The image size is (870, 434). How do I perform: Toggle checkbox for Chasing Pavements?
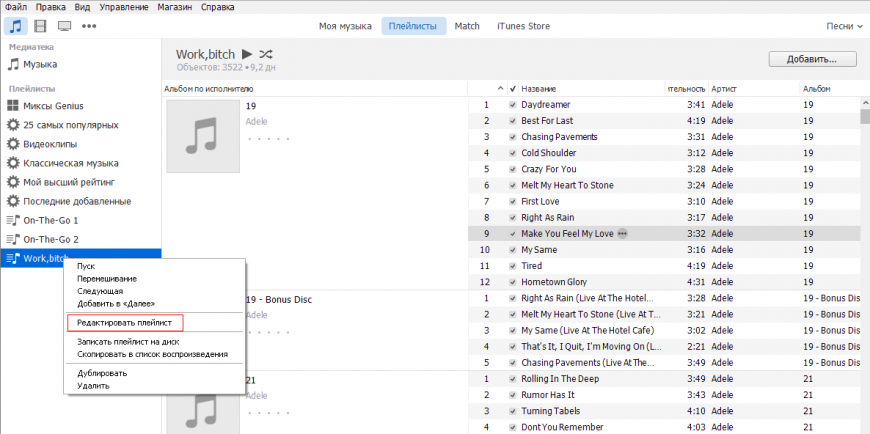click(x=512, y=137)
